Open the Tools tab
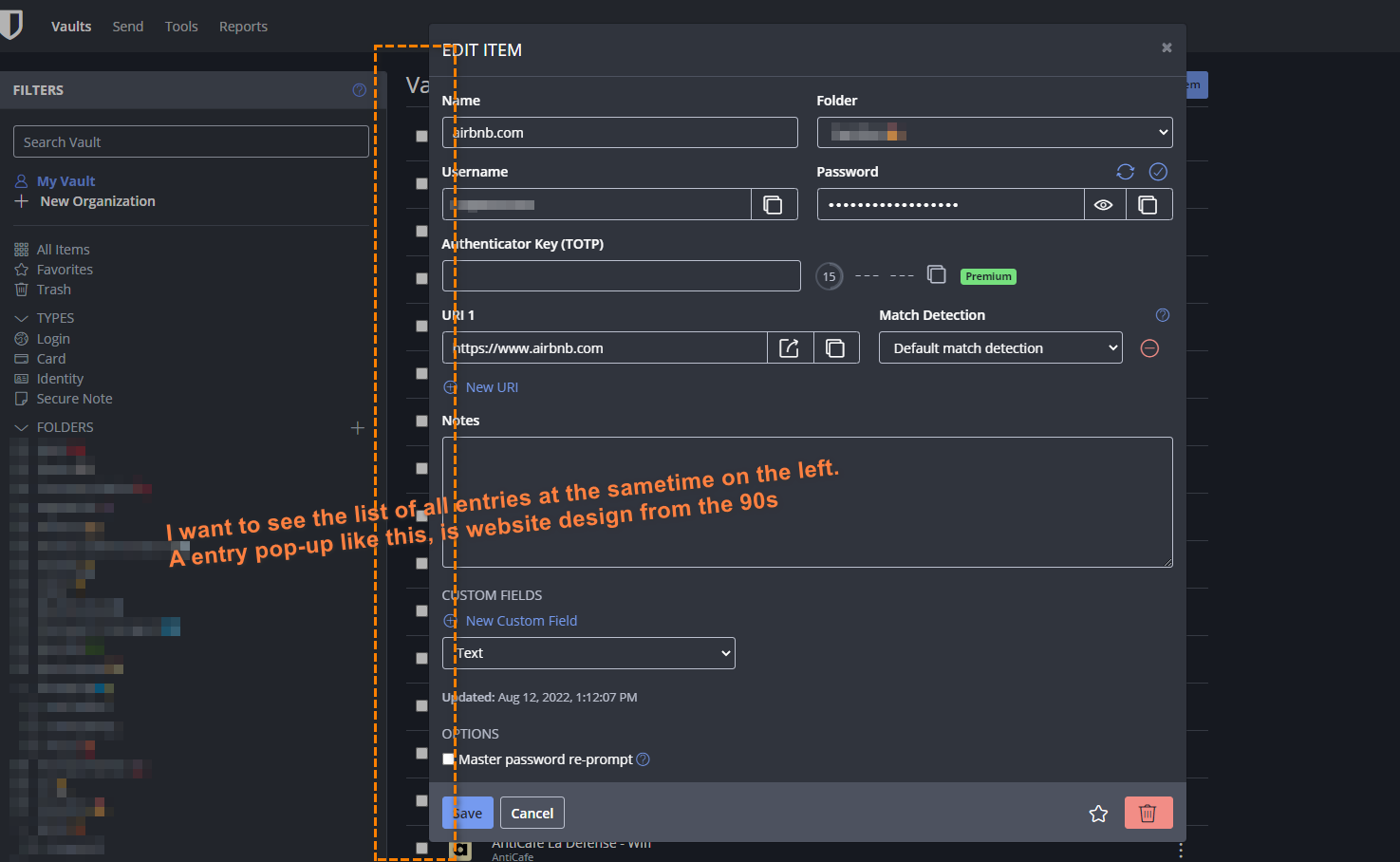This screenshot has width=1400, height=862. [181, 27]
